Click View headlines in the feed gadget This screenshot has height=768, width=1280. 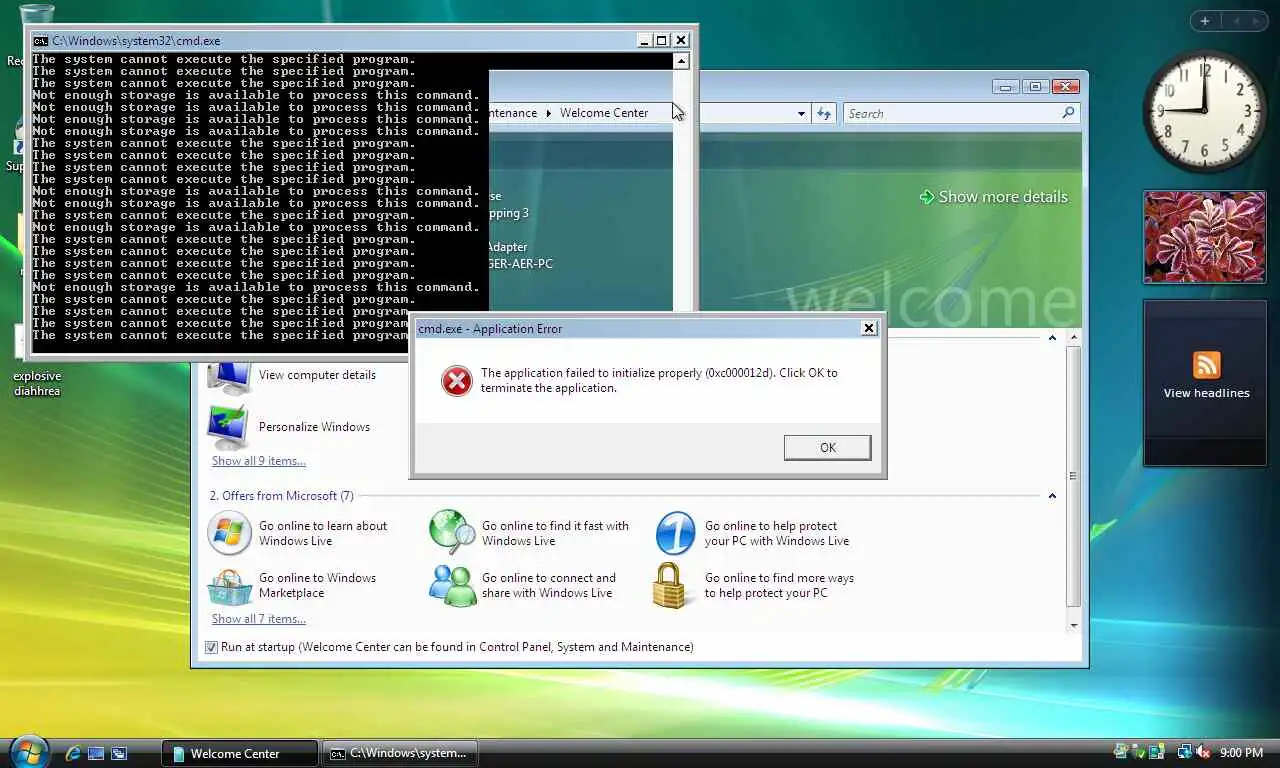pos(1206,393)
